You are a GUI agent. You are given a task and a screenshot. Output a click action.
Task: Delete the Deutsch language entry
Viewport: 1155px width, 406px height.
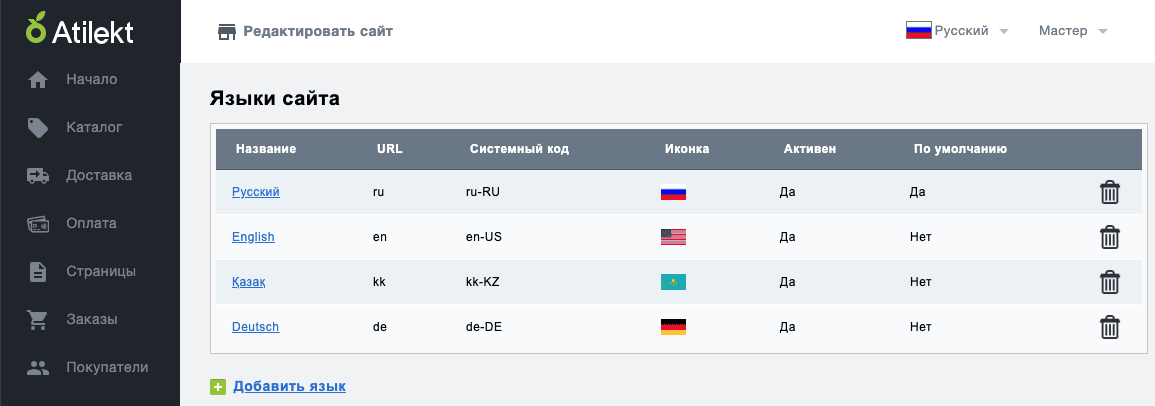(1109, 327)
